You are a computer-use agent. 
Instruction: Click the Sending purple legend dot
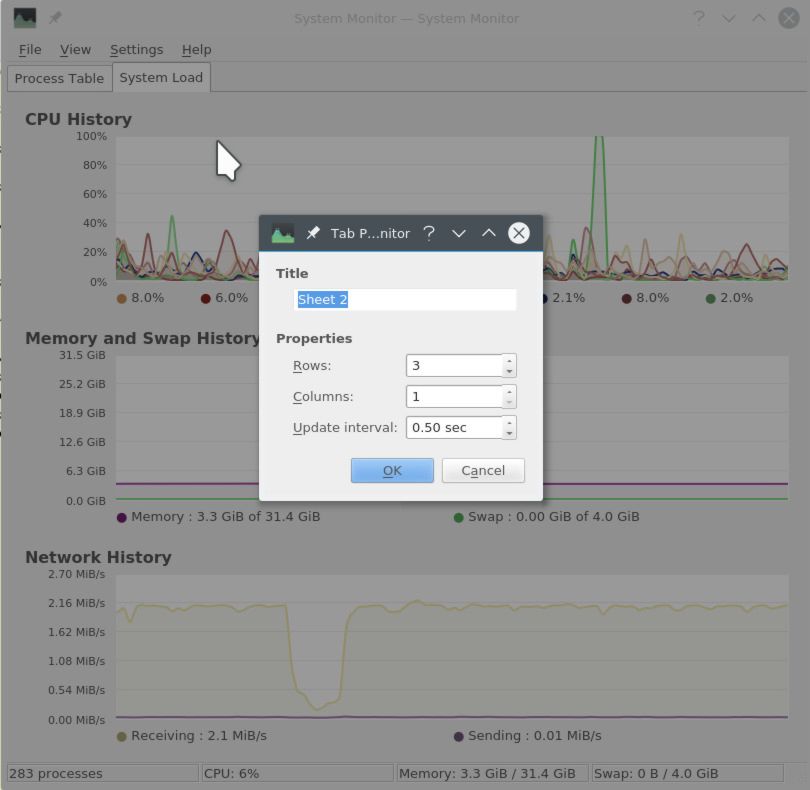coord(458,737)
